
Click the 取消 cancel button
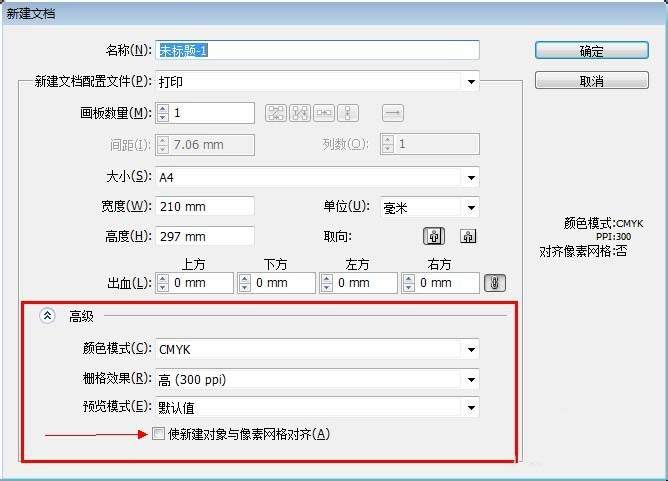coord(592,80)
